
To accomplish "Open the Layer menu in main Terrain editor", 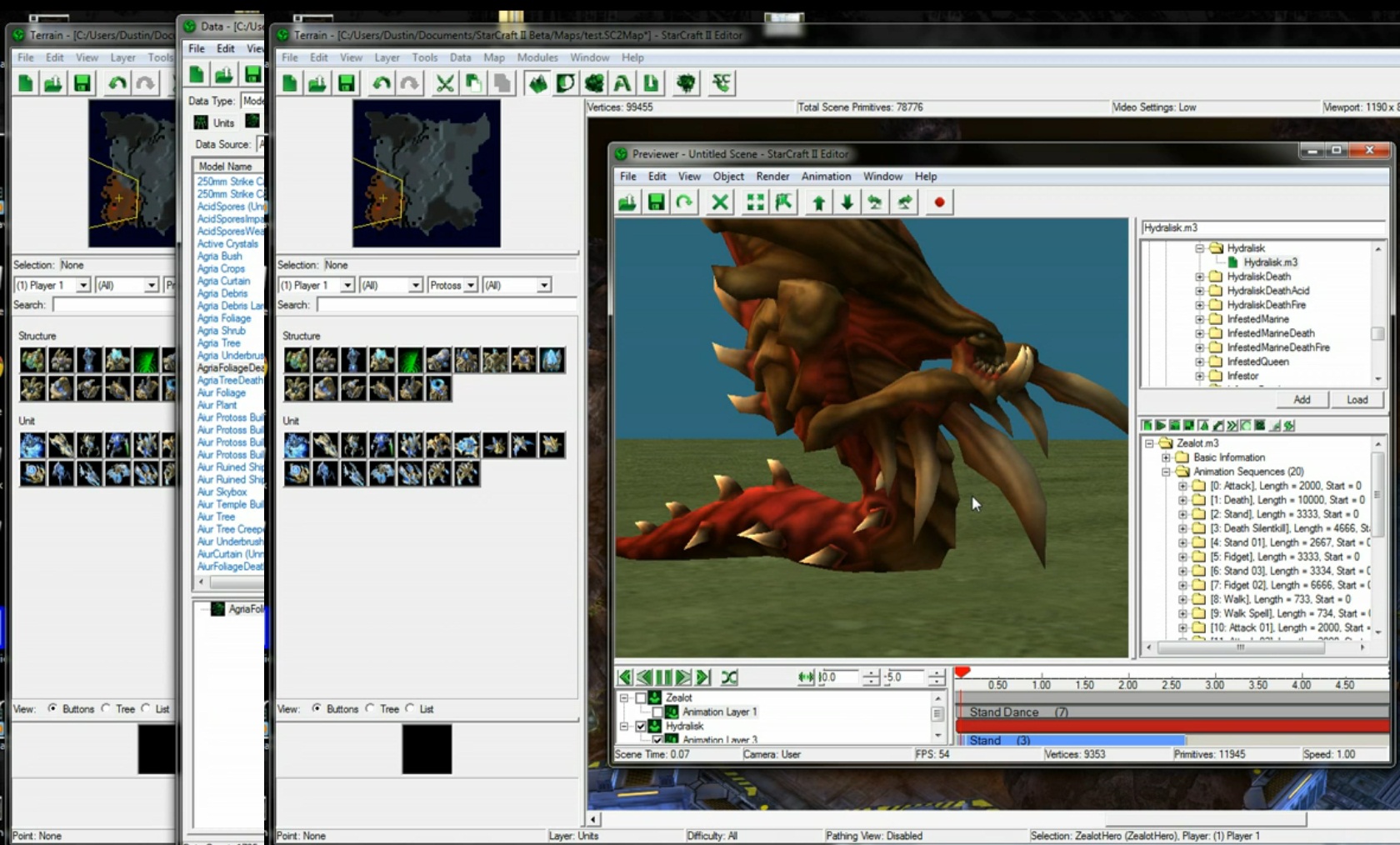I will pyautogui.click(x=387, y=57).
